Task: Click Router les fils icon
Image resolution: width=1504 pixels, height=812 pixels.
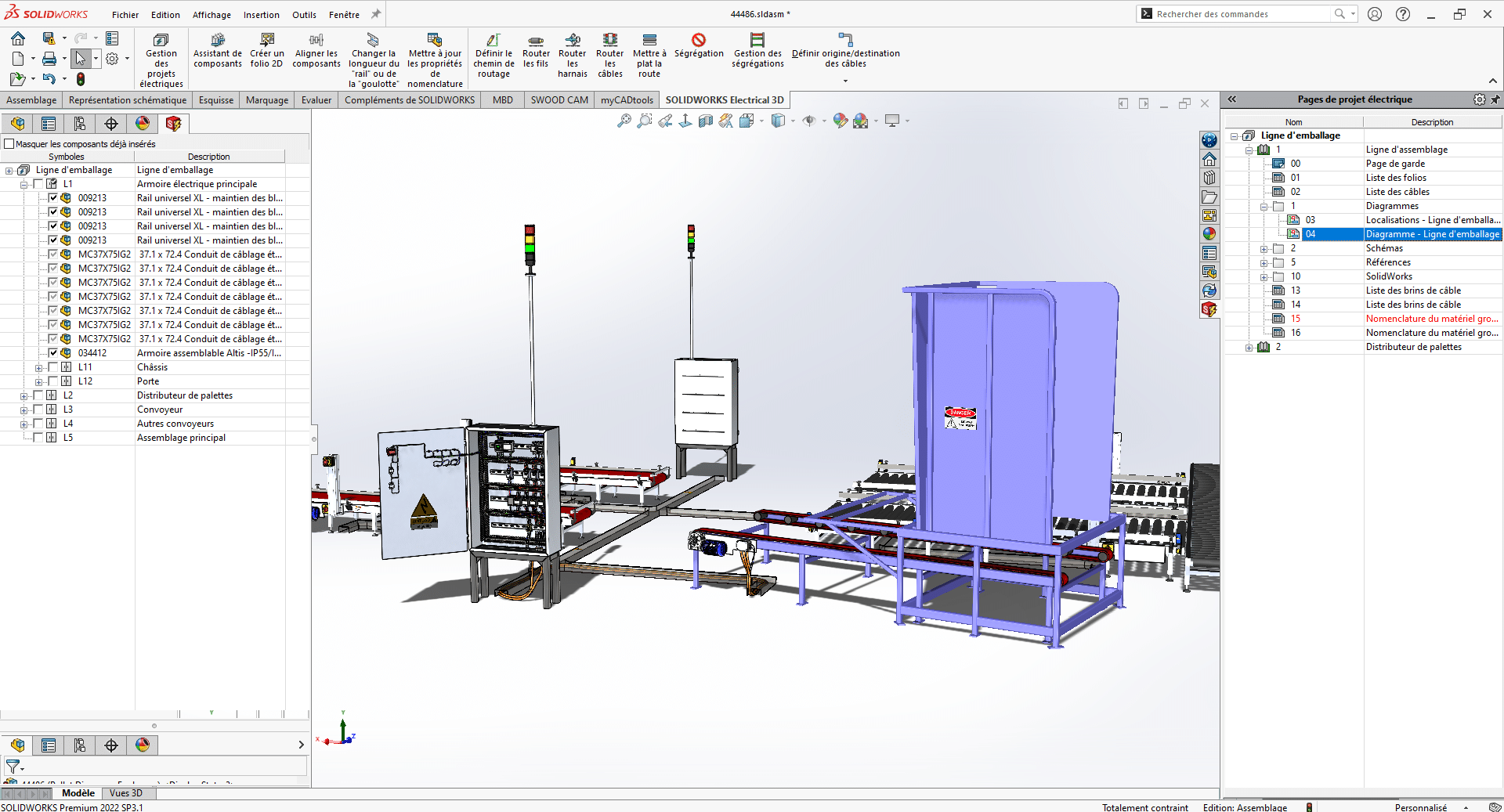Action: coord(536,50)
